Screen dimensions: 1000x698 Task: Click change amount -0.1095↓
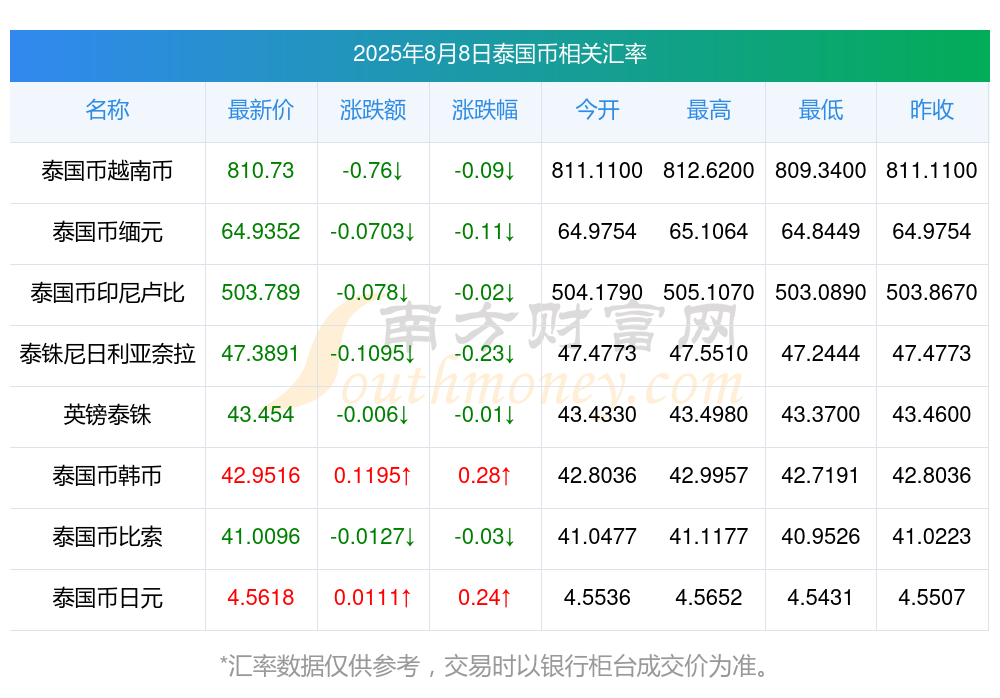tap(373, 353)
